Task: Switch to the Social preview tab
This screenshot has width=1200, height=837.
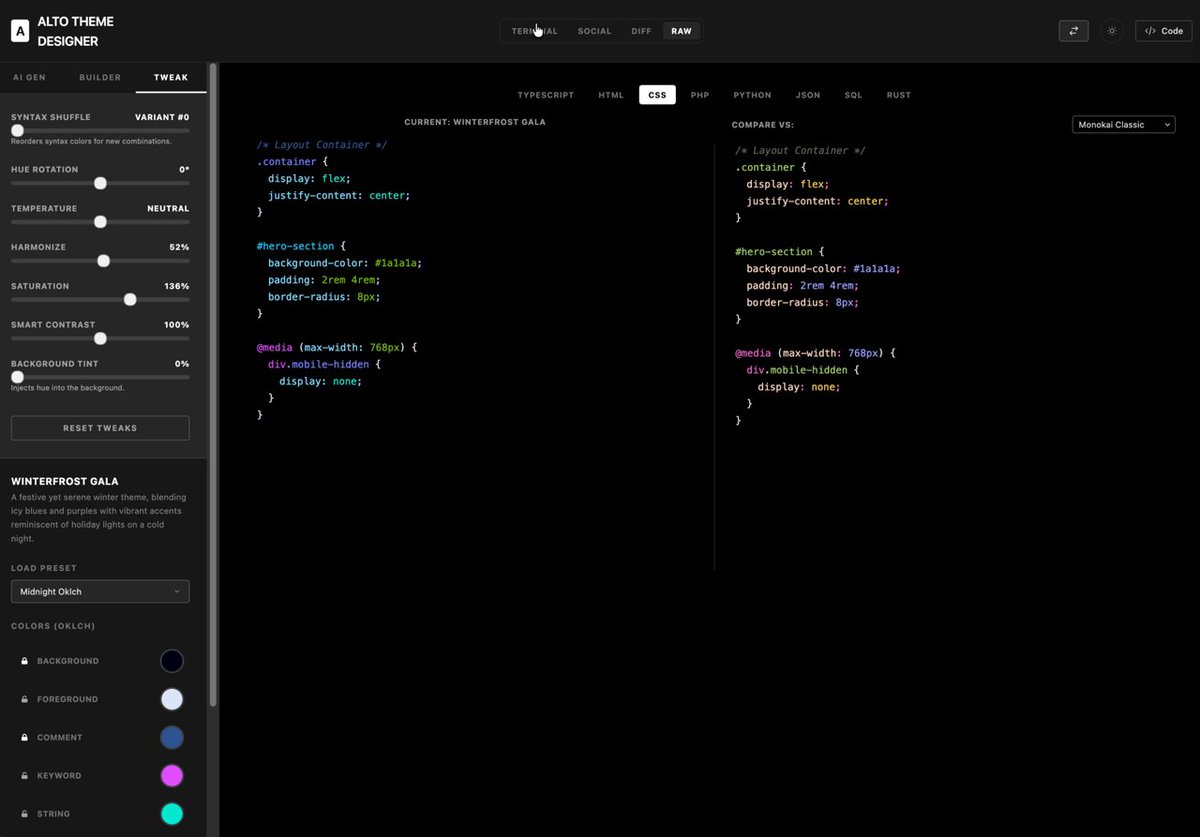Action: coord(594,31)
